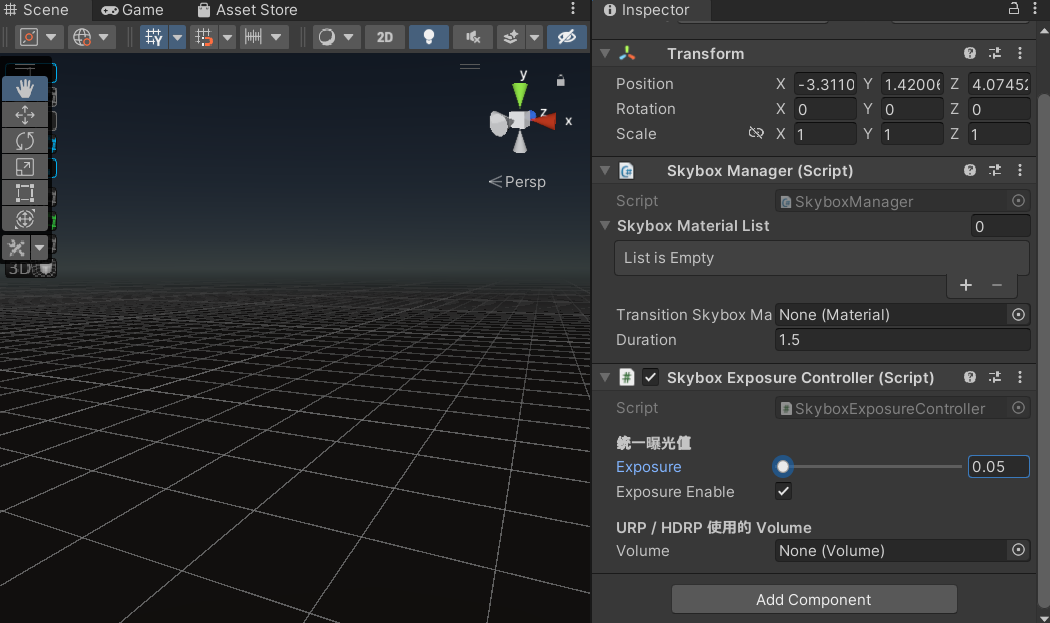Toggle scene lighting with the lightbulb button
The height and width of the screenshot is (623, 1050).
(x=429, y=37)
